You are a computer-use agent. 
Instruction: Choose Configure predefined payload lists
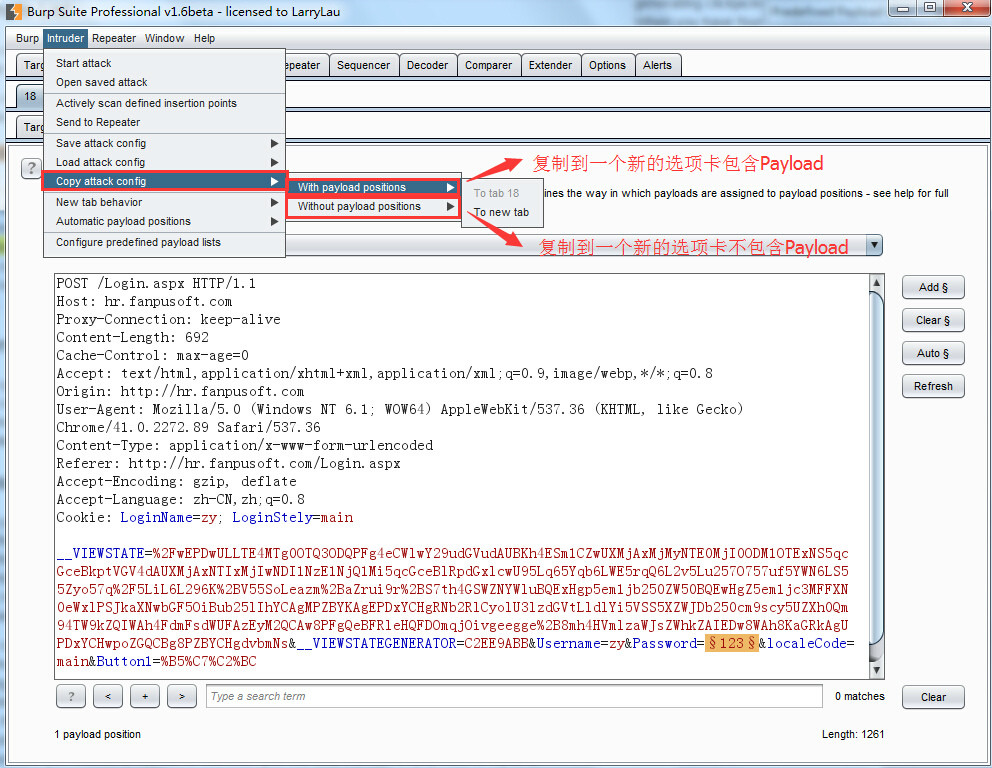[164, 242]
